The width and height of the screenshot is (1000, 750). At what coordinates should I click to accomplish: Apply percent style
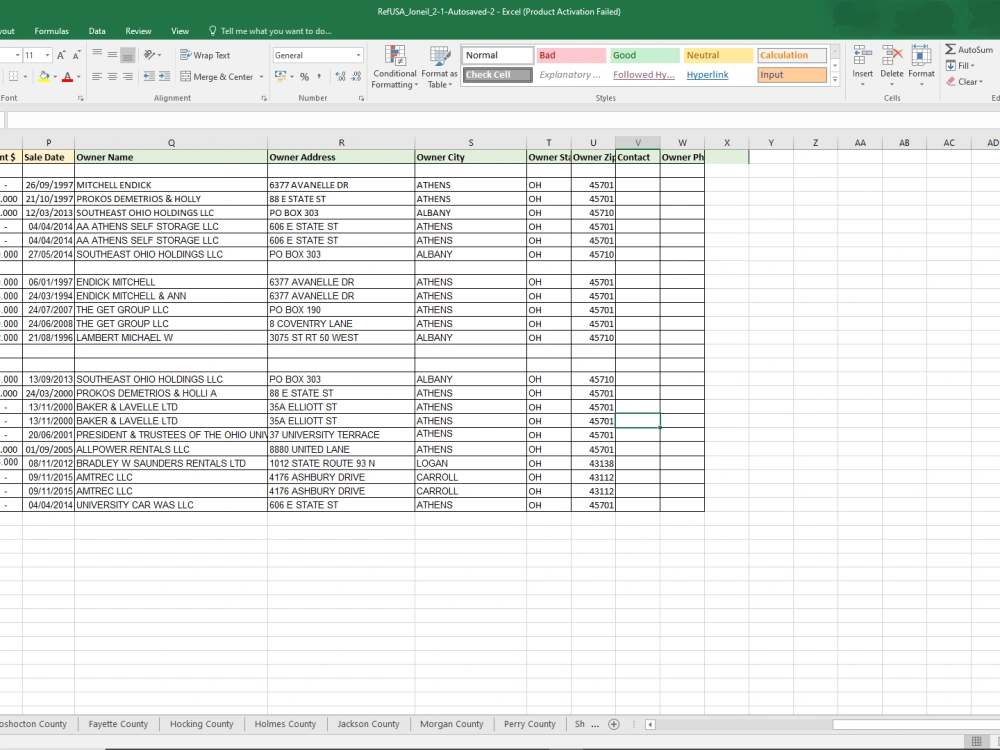tap(304, 77)
